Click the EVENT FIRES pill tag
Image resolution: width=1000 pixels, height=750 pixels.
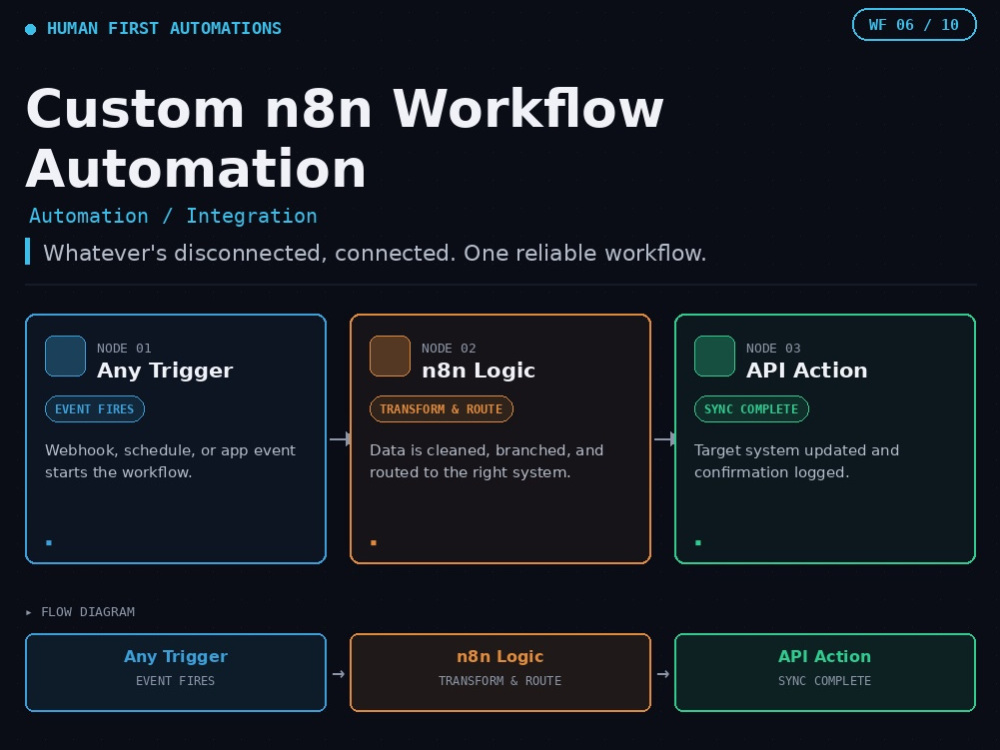(x=94, y=409)
